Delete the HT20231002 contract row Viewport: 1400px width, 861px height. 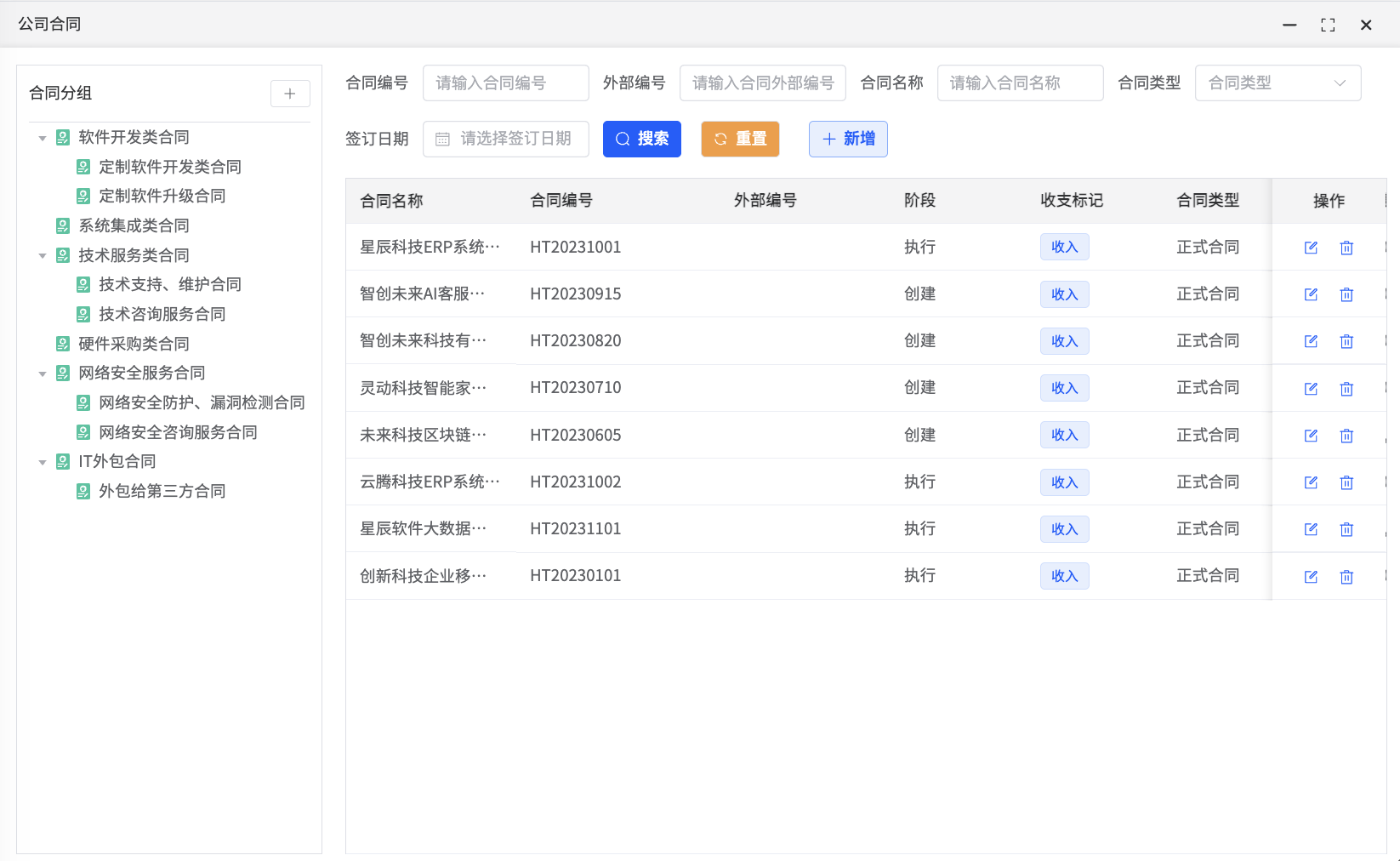pyautogui.click(x=1346, y=482)
